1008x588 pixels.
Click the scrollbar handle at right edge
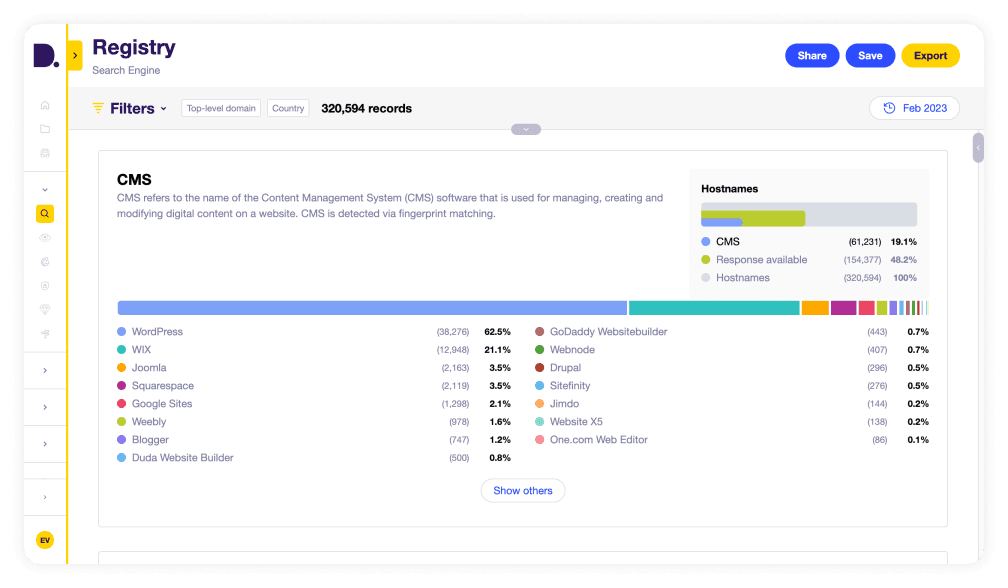pyautogui.click(x=978, y=148)
